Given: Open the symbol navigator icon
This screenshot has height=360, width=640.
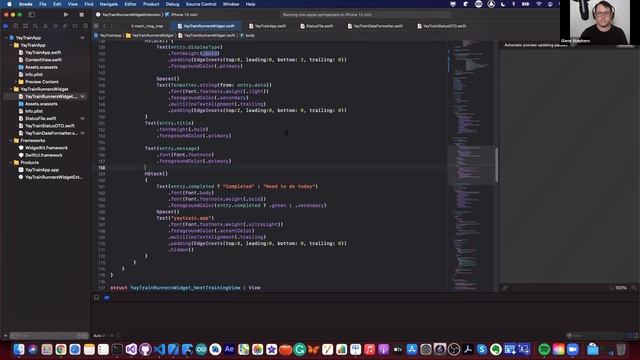Looking at the screenshot, I should pyautogui.click(x=25, y=26).
